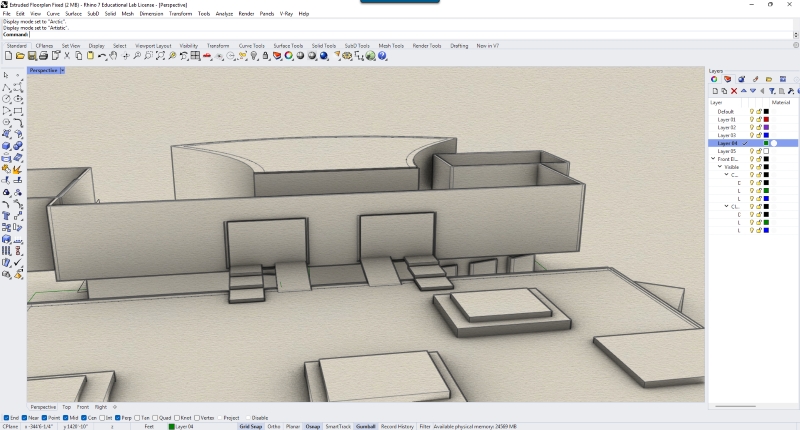
Task: Open the Surface menu
Action: [x=73, y=14]
